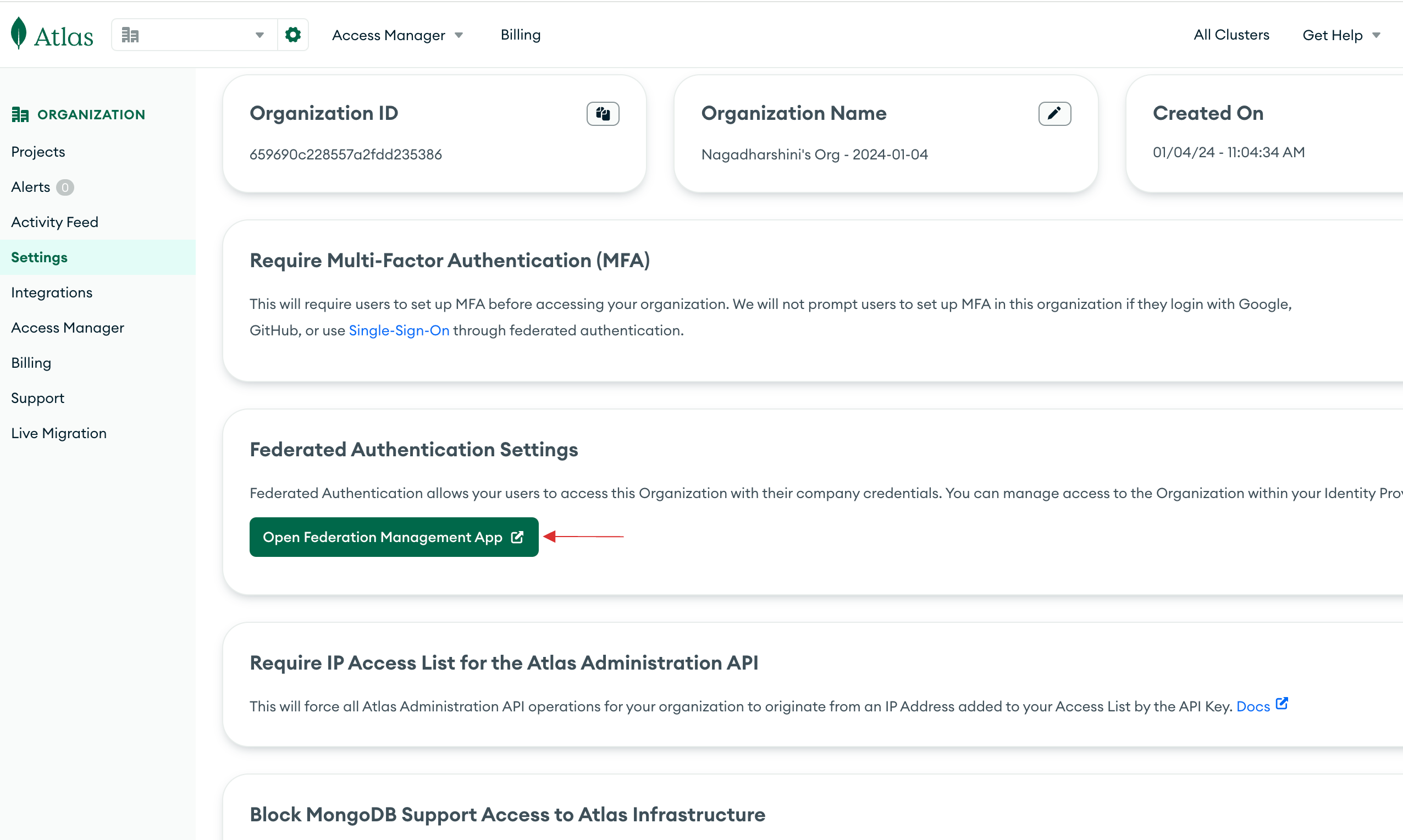Follow the Single-Sign-On link
Image resolution: width=1403 pixels, height=840 pixels.
coord(399,330)
